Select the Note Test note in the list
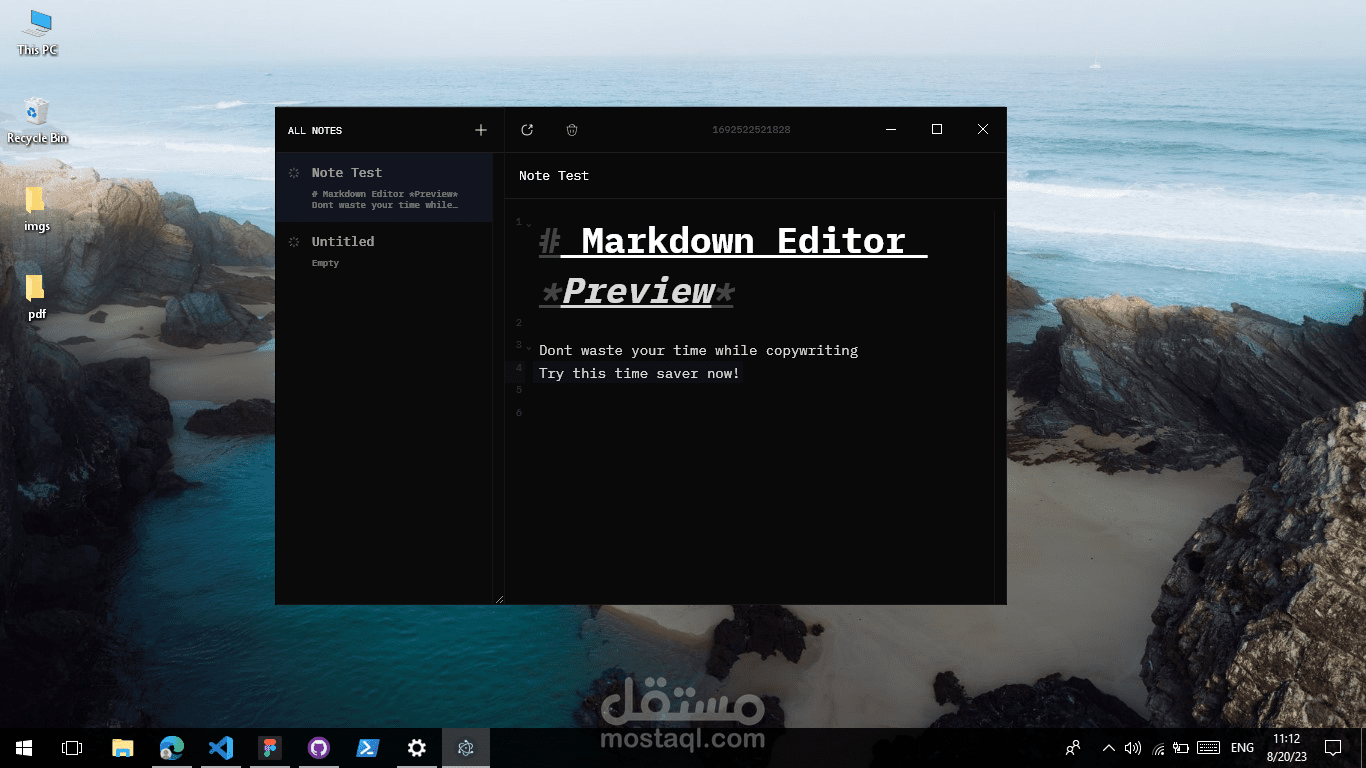Viewport: 1366px width, 768px height. tap(384, 187)
